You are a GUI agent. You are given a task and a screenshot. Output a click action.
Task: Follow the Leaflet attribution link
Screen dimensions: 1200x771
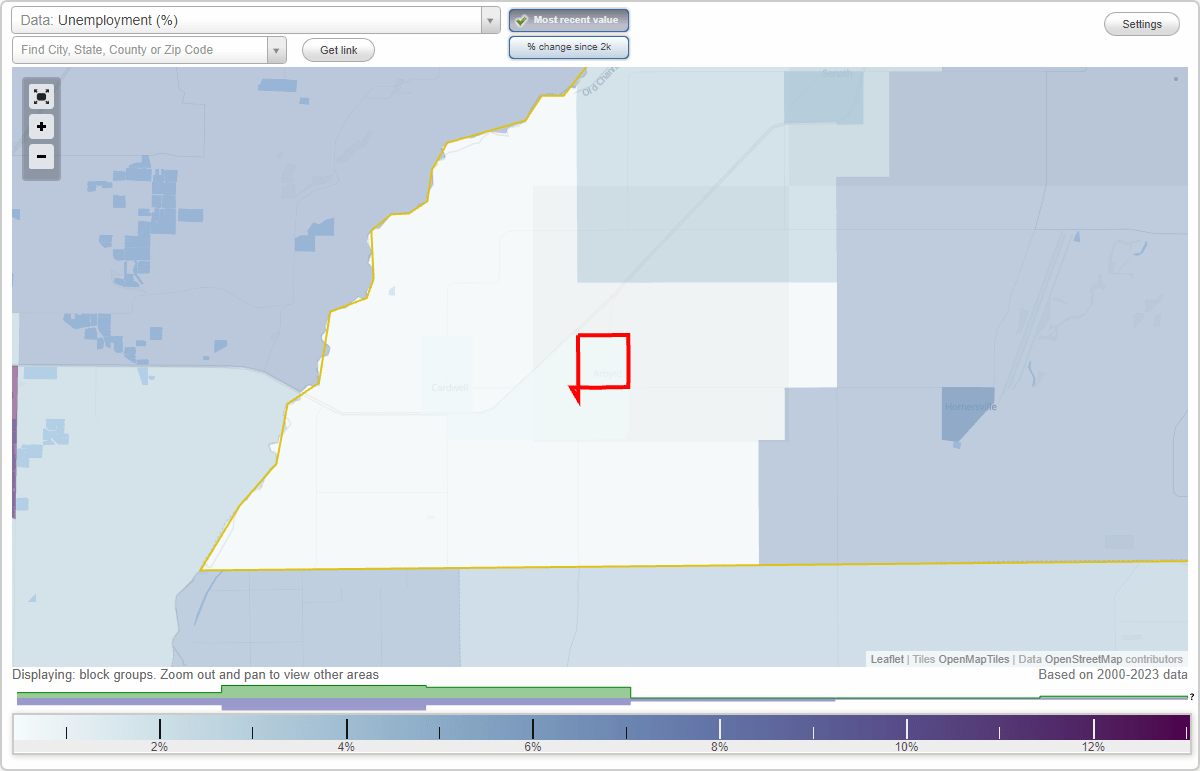(x=887, y=659)
